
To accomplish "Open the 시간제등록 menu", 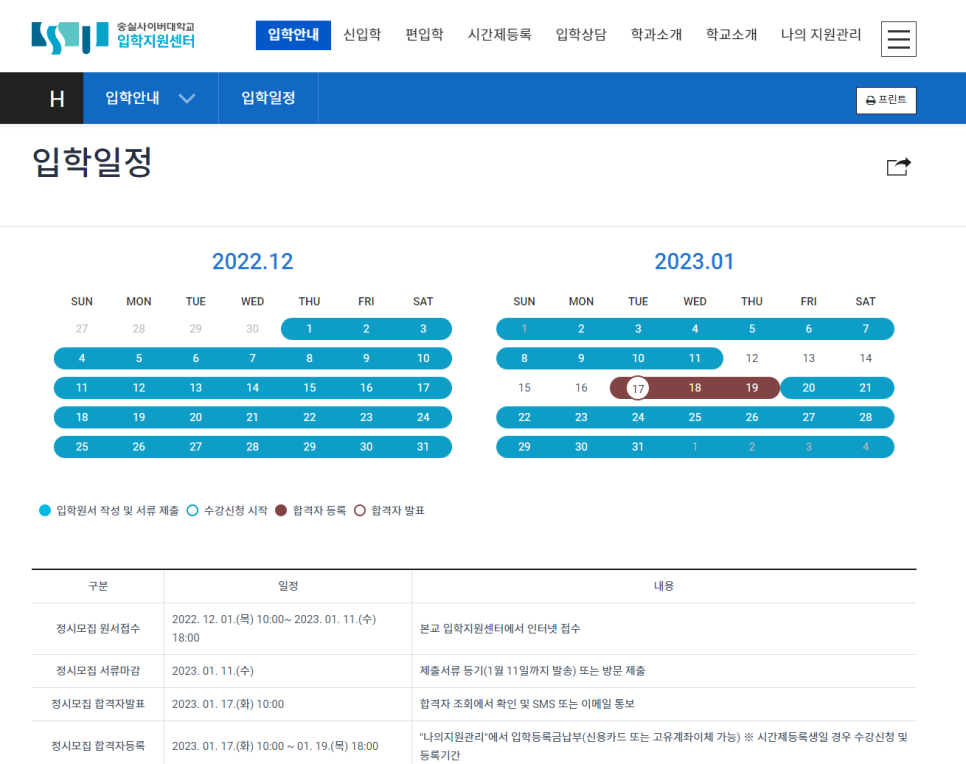I will click(x=499, y=35).
